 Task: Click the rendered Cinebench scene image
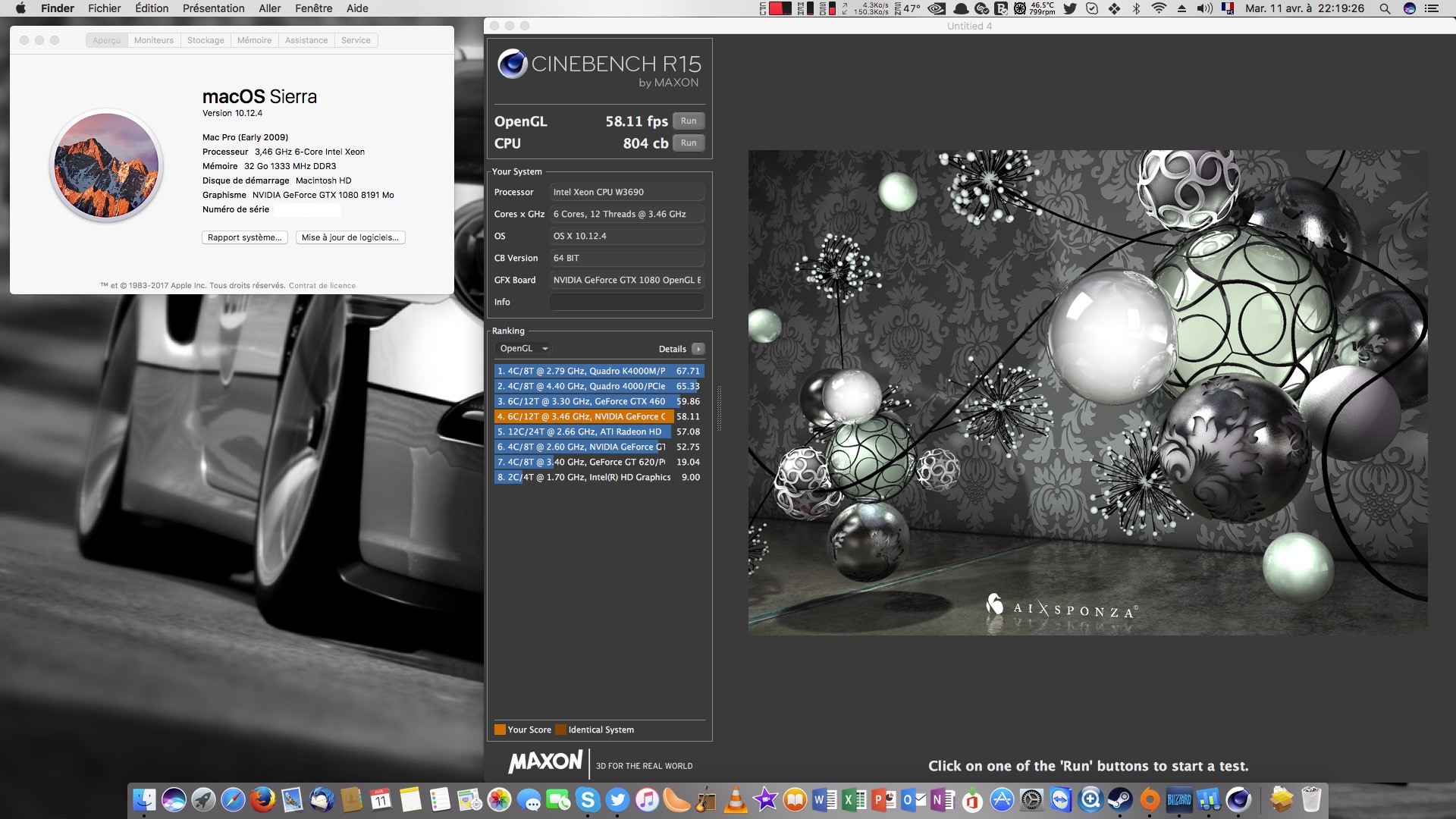point(1087,392)
